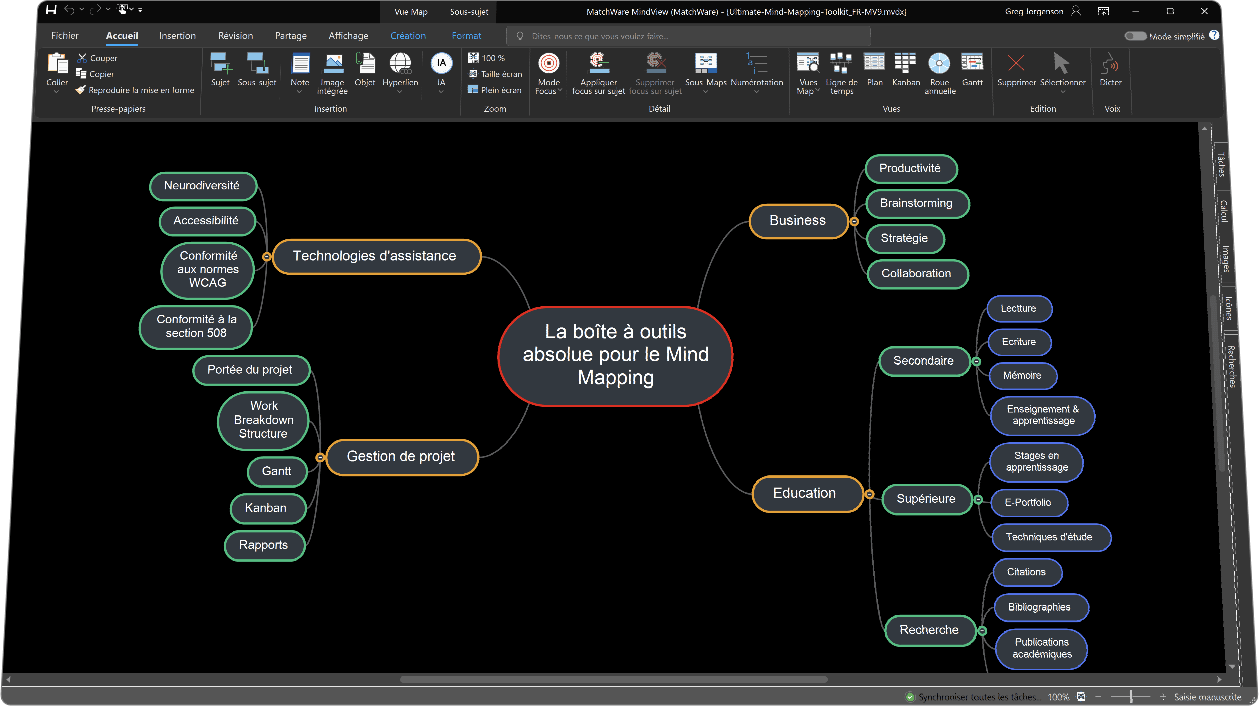The height and width of the screenshot is (706, 1259).
Task: Switch to the Gantt view icon
Action: [x=972, y=63]
